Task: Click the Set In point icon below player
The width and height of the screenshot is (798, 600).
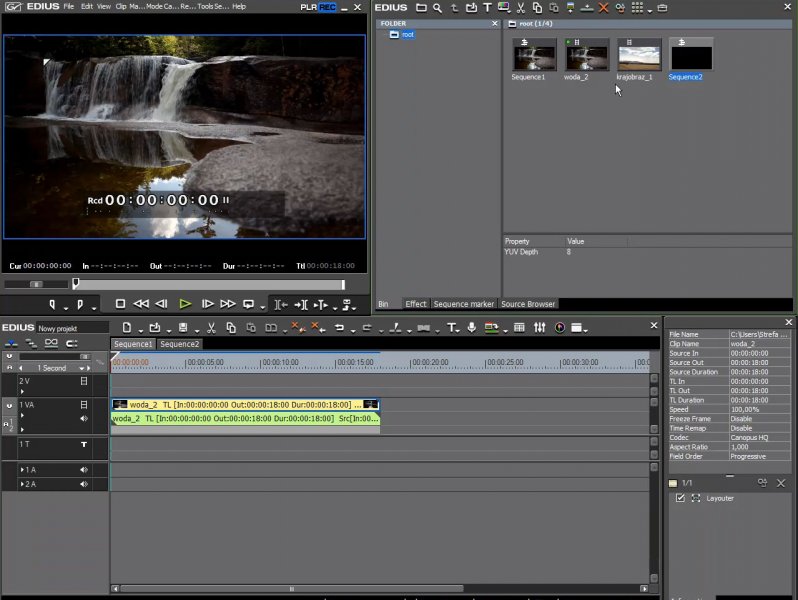Action: point(52,304)
